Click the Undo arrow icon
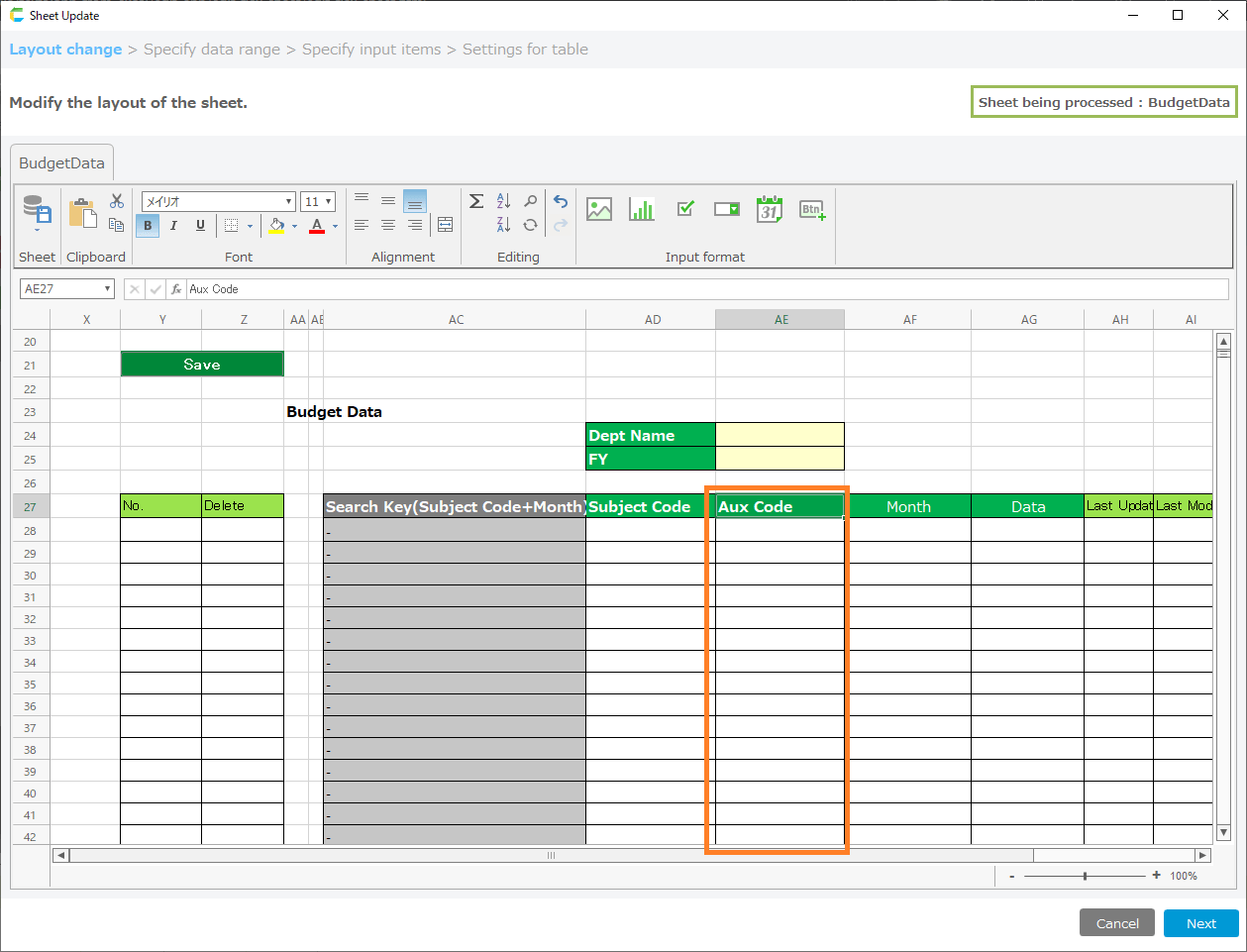 pyautogui.click(x=561, y=201)
